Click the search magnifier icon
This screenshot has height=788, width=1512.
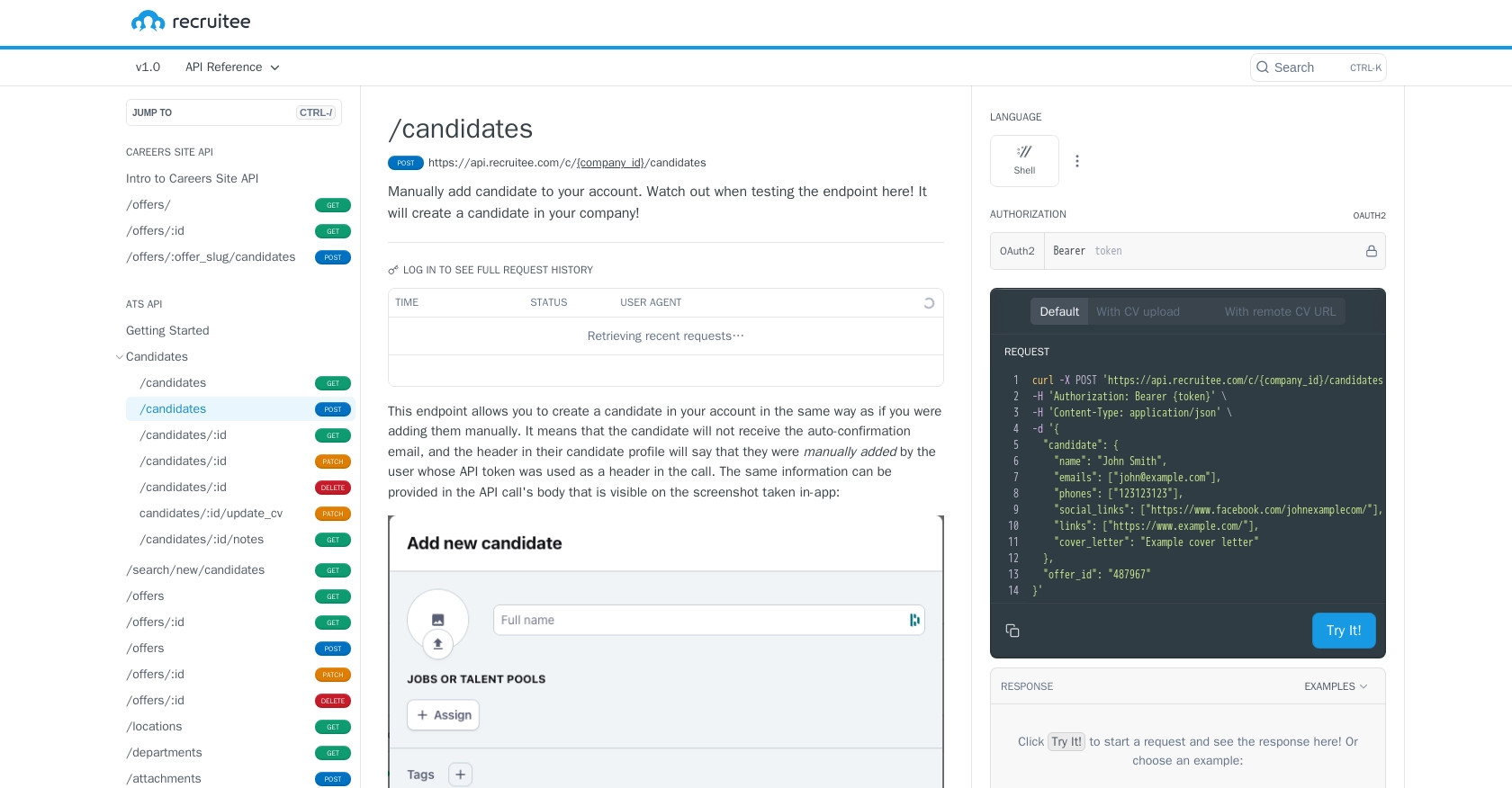(1263, 67)
